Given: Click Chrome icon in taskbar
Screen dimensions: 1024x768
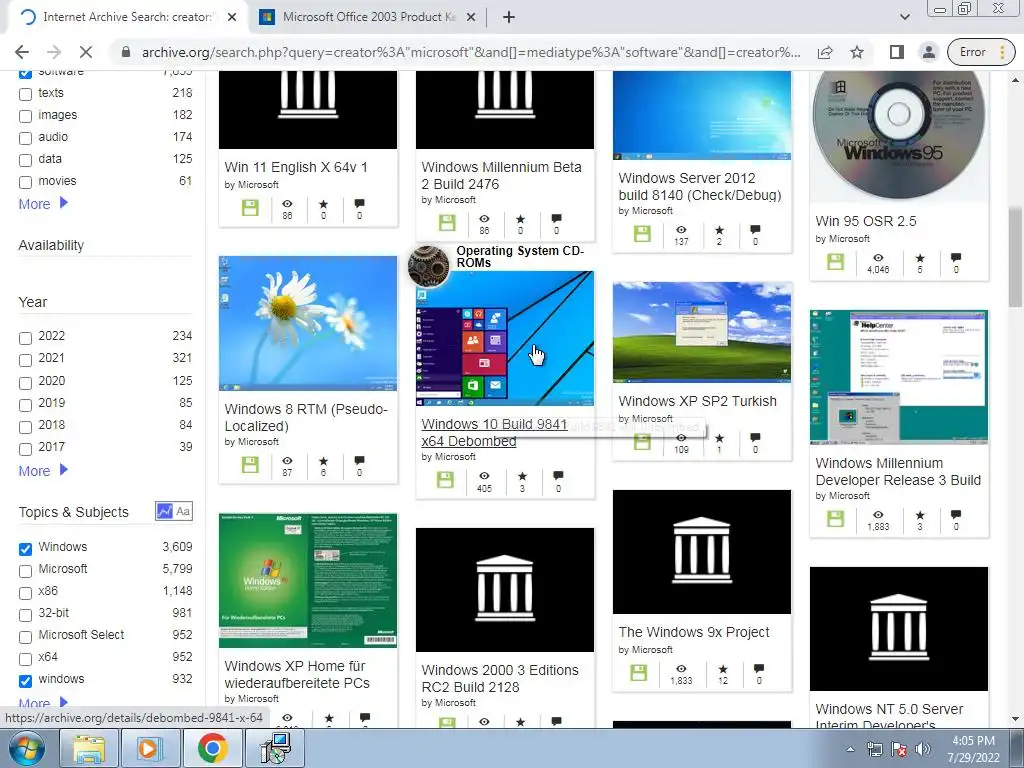Looking at the screenshot, I should point(212,748).
